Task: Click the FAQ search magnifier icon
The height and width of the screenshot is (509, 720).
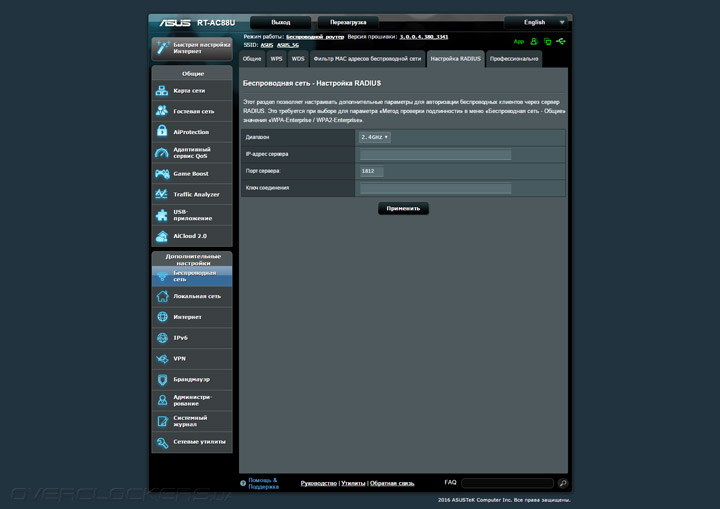Action: (x=563, y=483)
